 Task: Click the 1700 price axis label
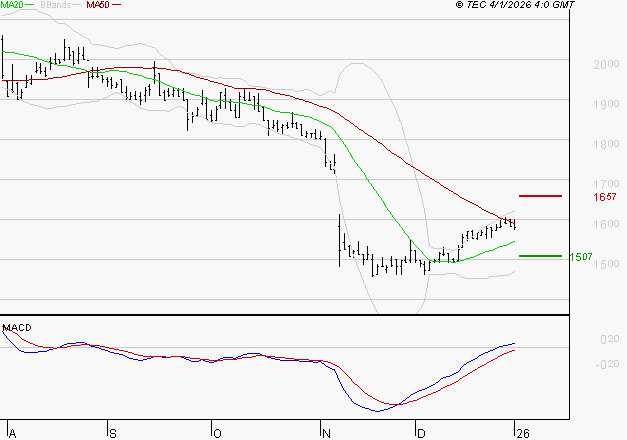[x=606, y=184]
